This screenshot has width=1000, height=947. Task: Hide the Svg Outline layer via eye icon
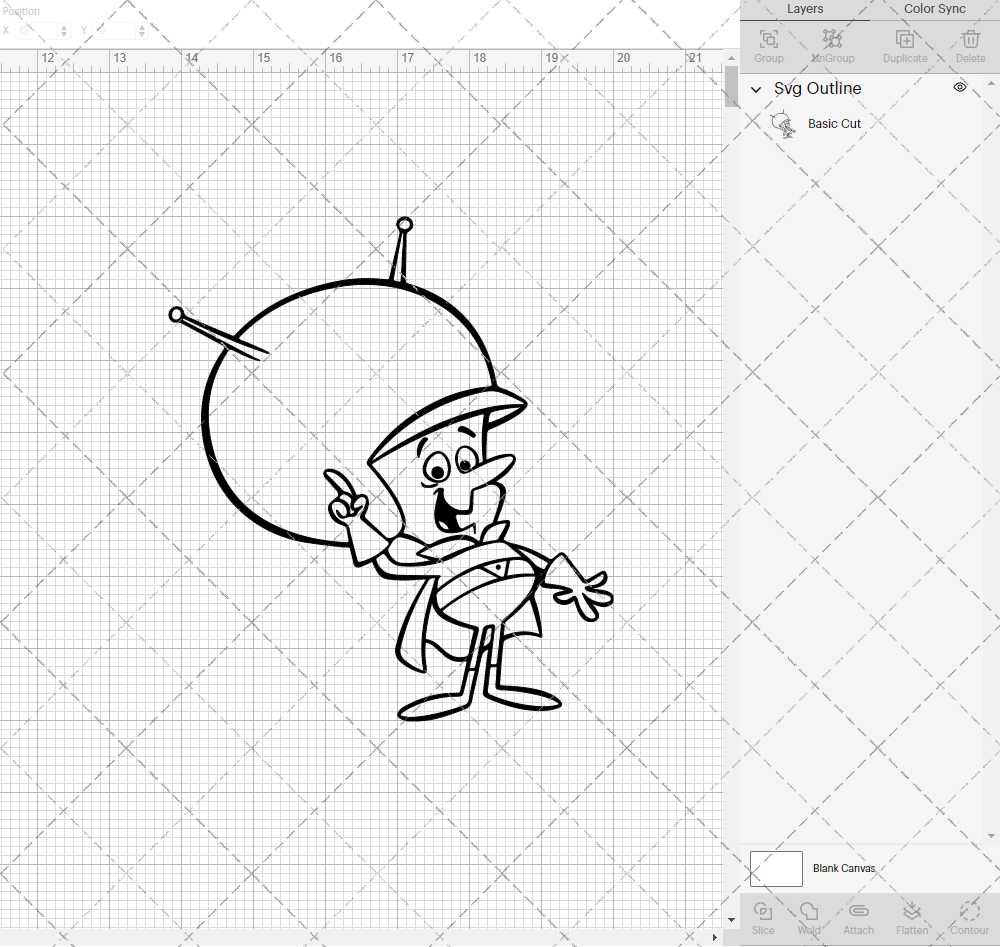coord(960,87)
